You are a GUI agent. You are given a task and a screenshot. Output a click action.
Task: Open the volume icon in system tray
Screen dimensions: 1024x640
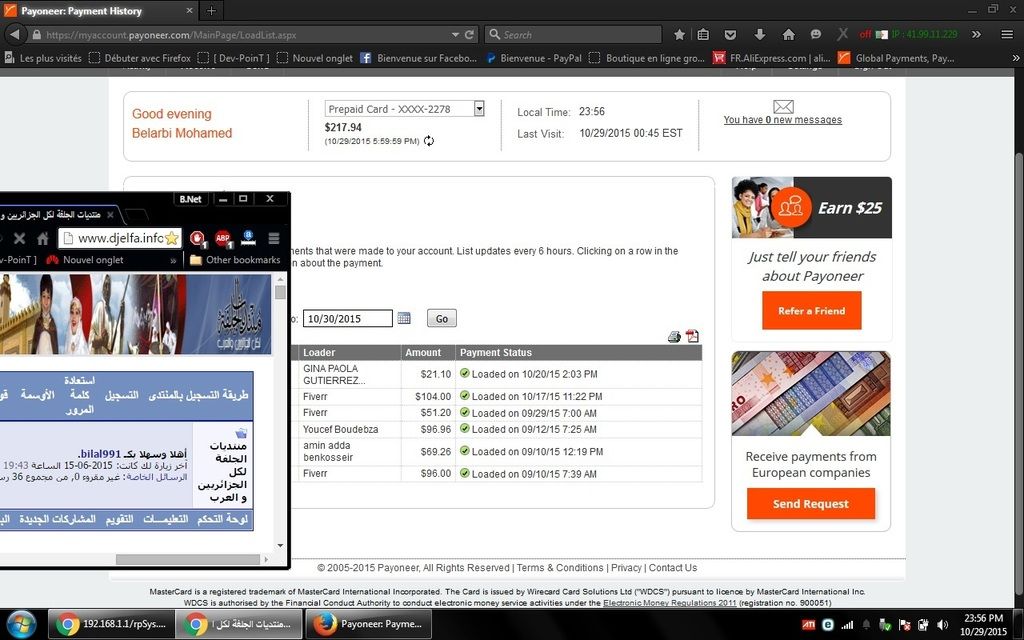point(942,625)
